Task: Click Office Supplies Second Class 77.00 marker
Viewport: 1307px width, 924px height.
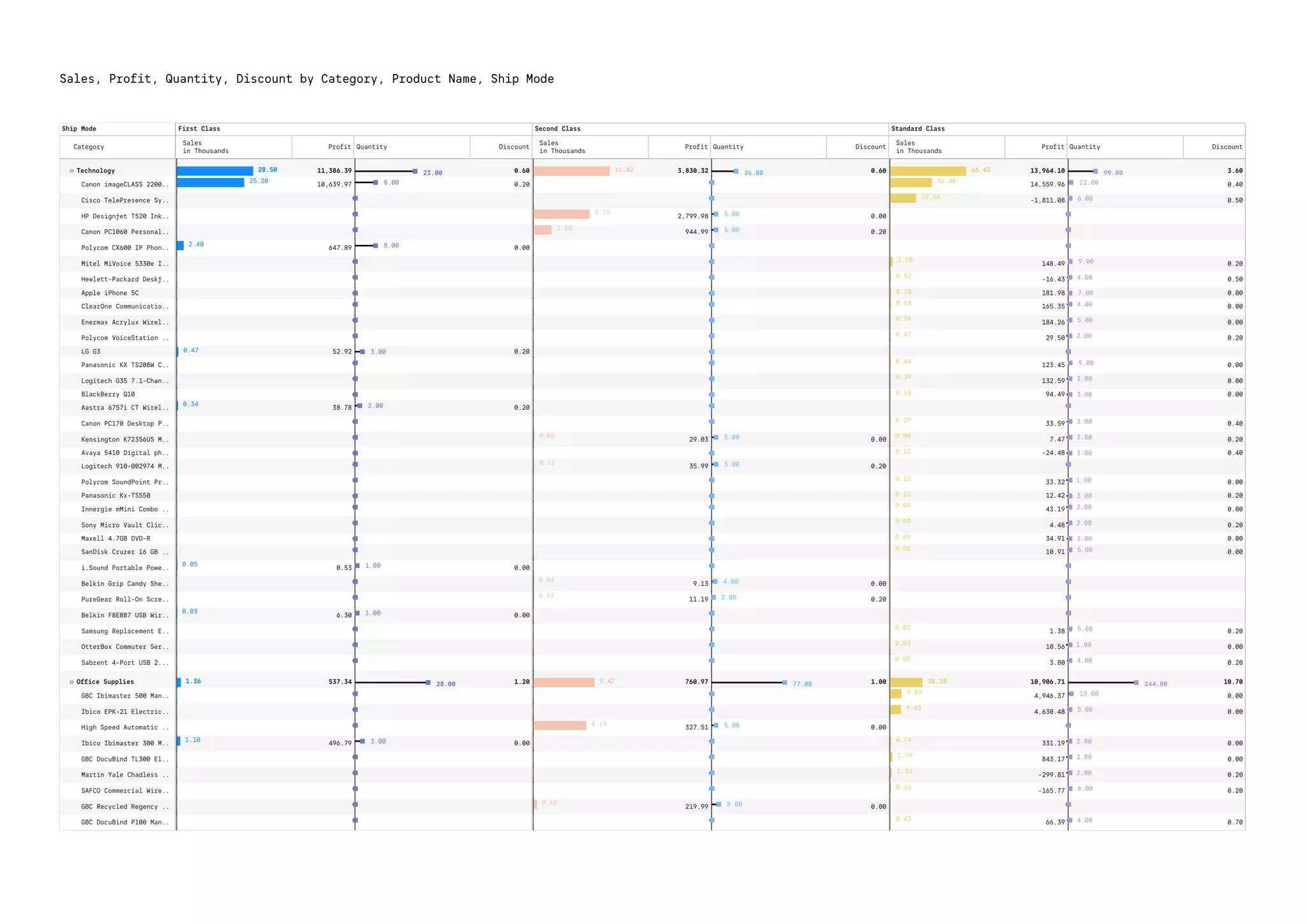Action: point(784,683)
